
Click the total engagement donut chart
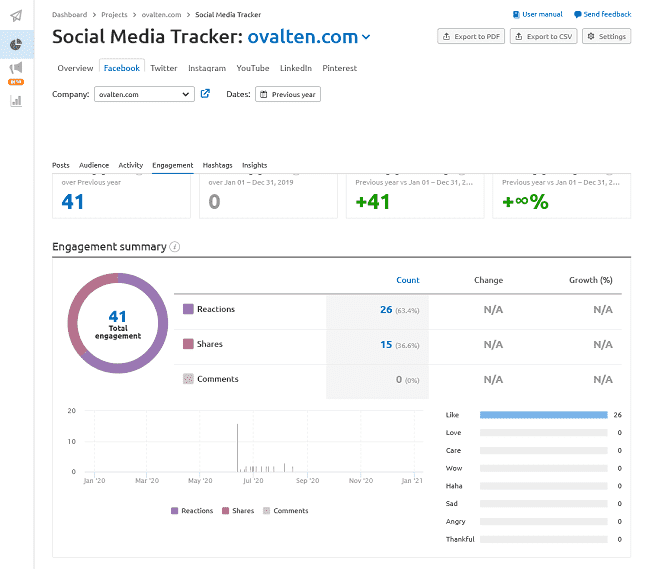point(118,323)
